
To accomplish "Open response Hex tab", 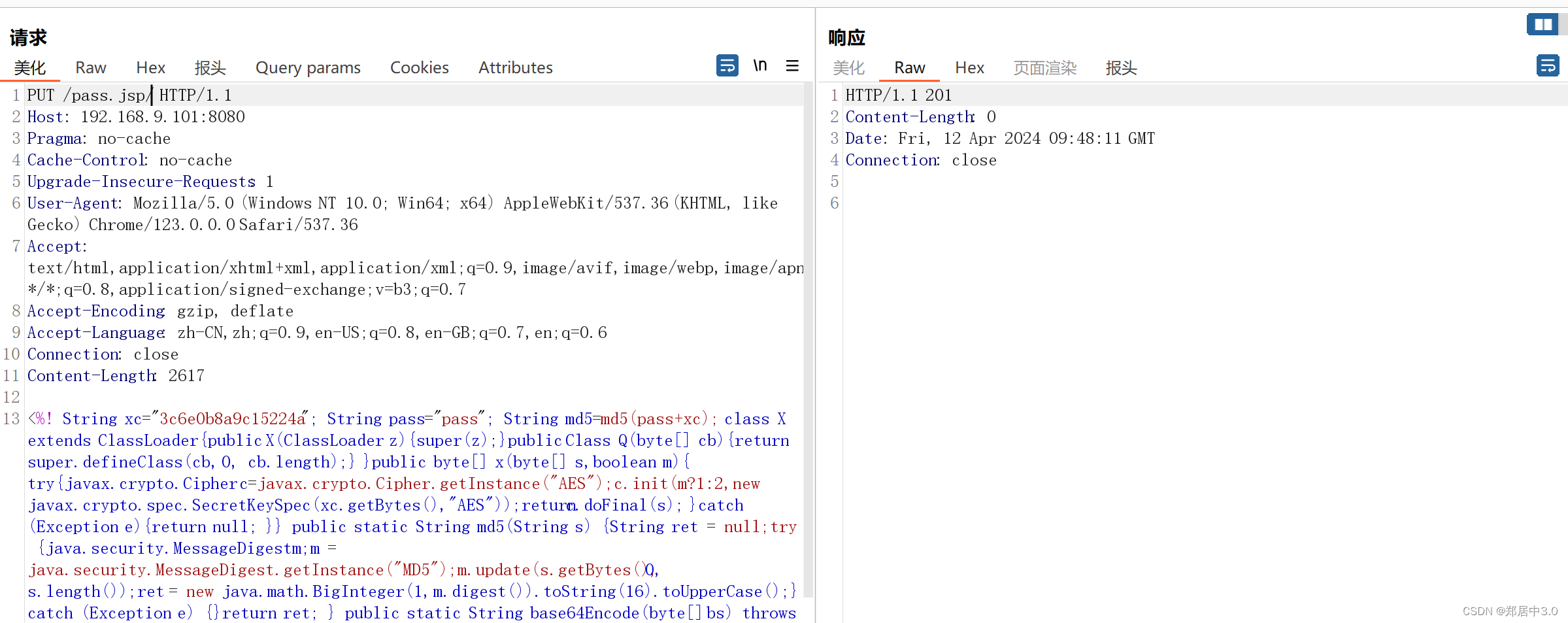I will tap(969, 67).
